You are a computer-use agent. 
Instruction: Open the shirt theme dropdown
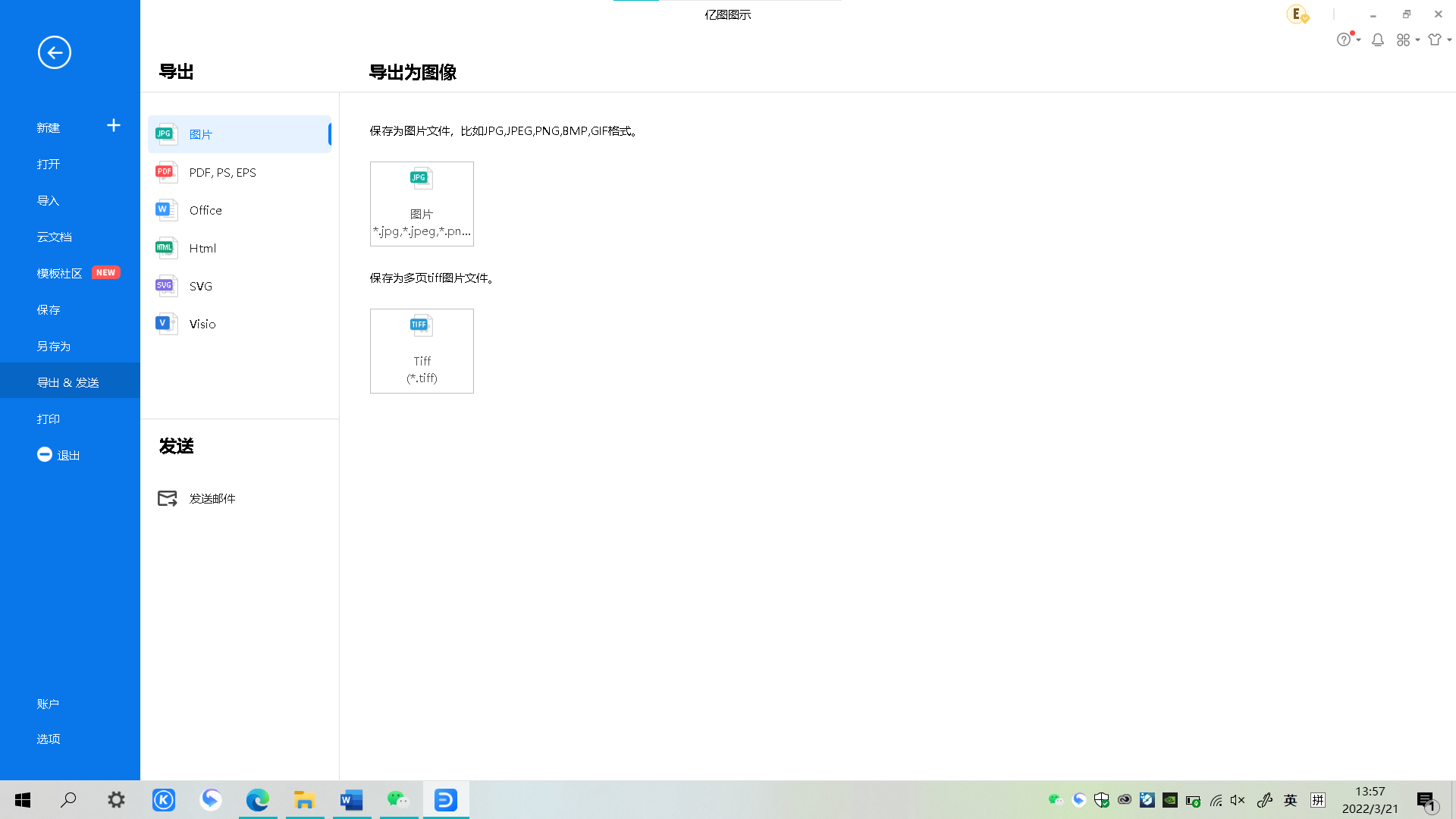tap(1439, 39)
